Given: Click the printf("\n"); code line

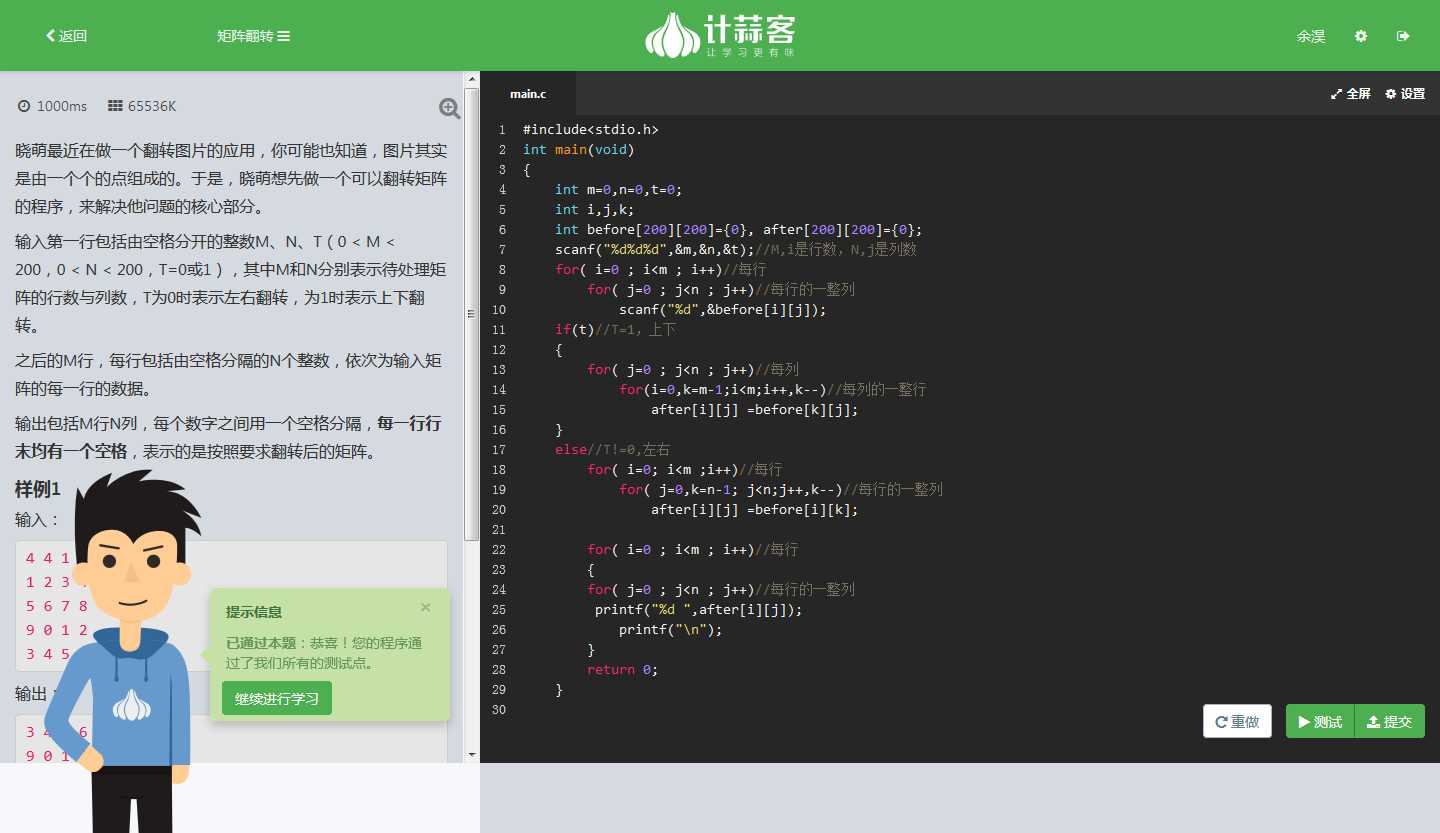Looking at the screenshot, I should [x=670, y=630].
